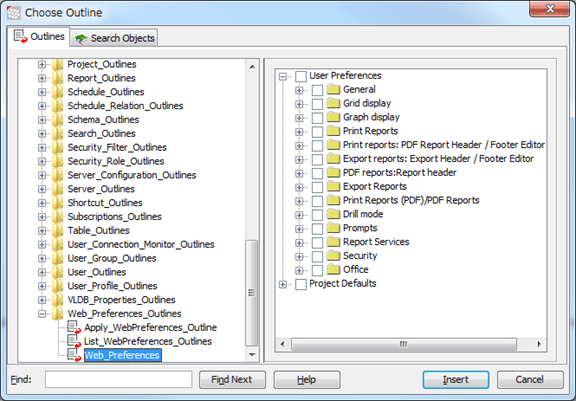Select the User_Connection_Monitor_Outlines label

coord(141,245)
